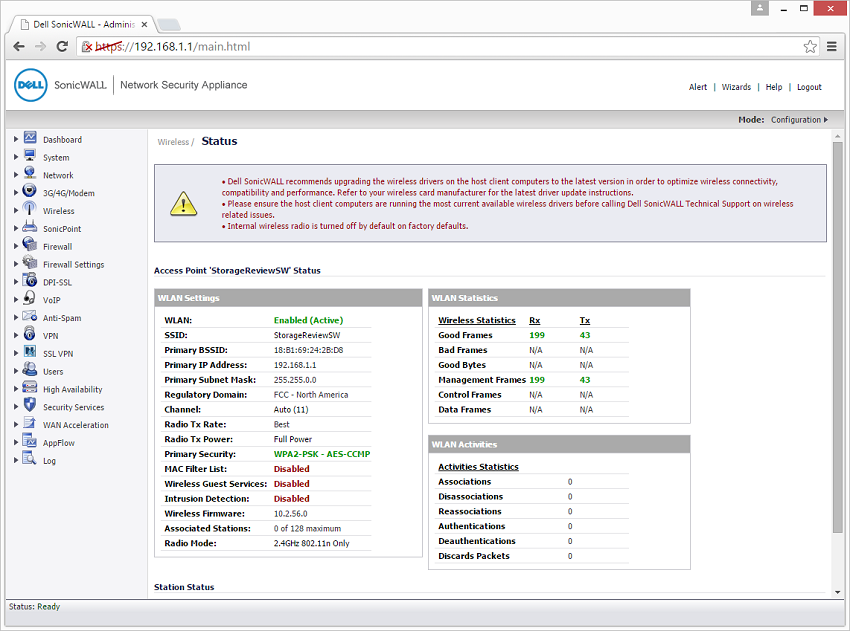The image size is (850, 631).
Task: Open the Firewall icon in sidebar
Action: (x=30, y=245)
